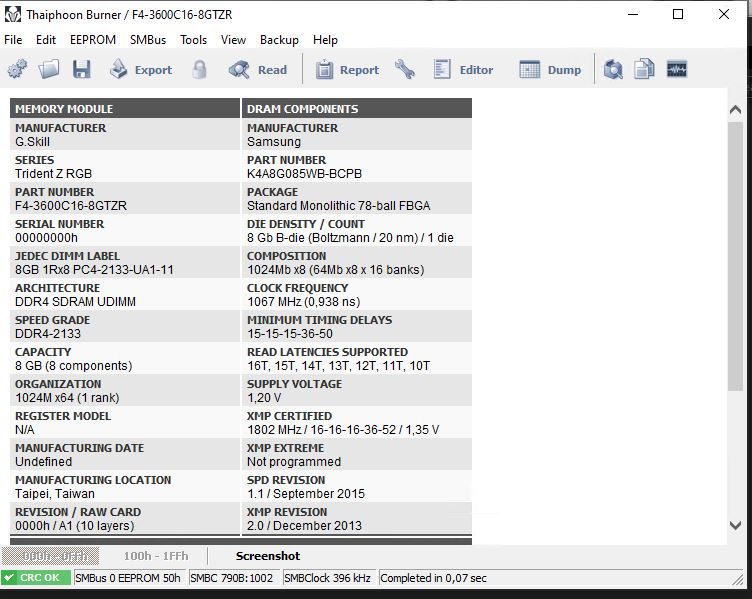Screen dimensions: 752x599
Task: Click organization 1024M x64 (1 rank)
Action: click(x=67, y=398)
